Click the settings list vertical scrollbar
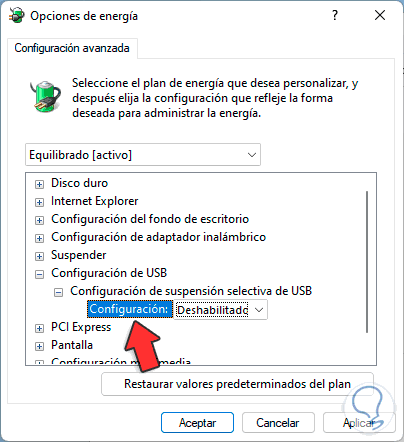Screen dimensions: 404x442 pyautogui.click(x=367, y=262)
